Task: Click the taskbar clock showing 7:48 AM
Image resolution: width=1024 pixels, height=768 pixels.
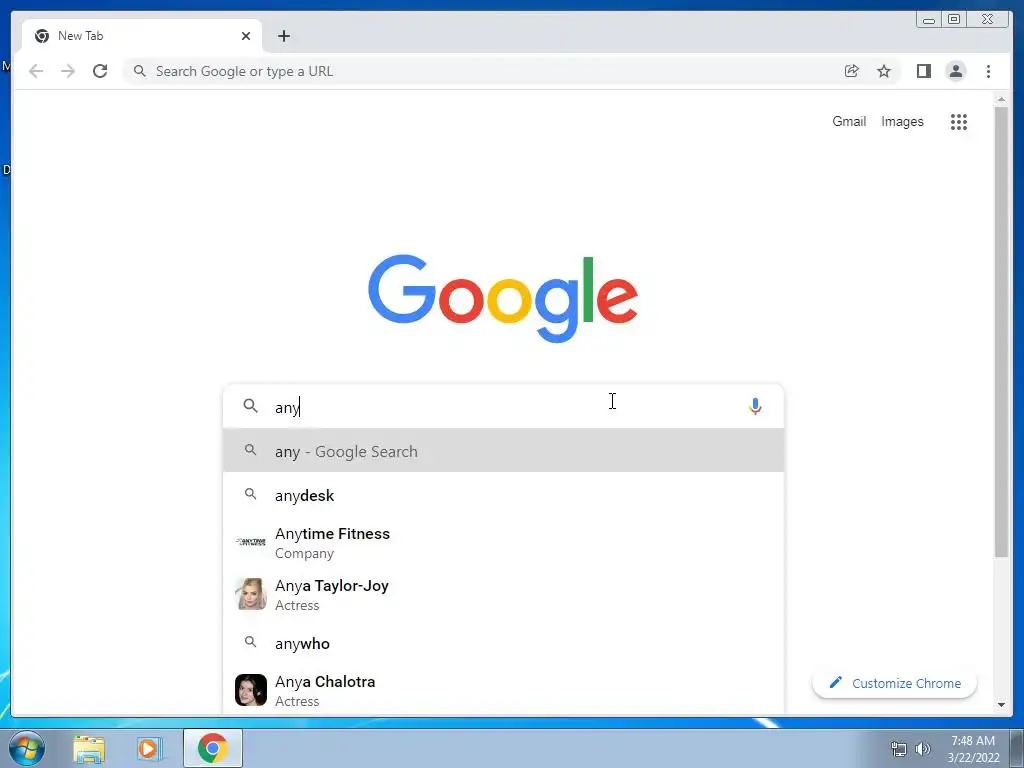Action: point(973,749)
